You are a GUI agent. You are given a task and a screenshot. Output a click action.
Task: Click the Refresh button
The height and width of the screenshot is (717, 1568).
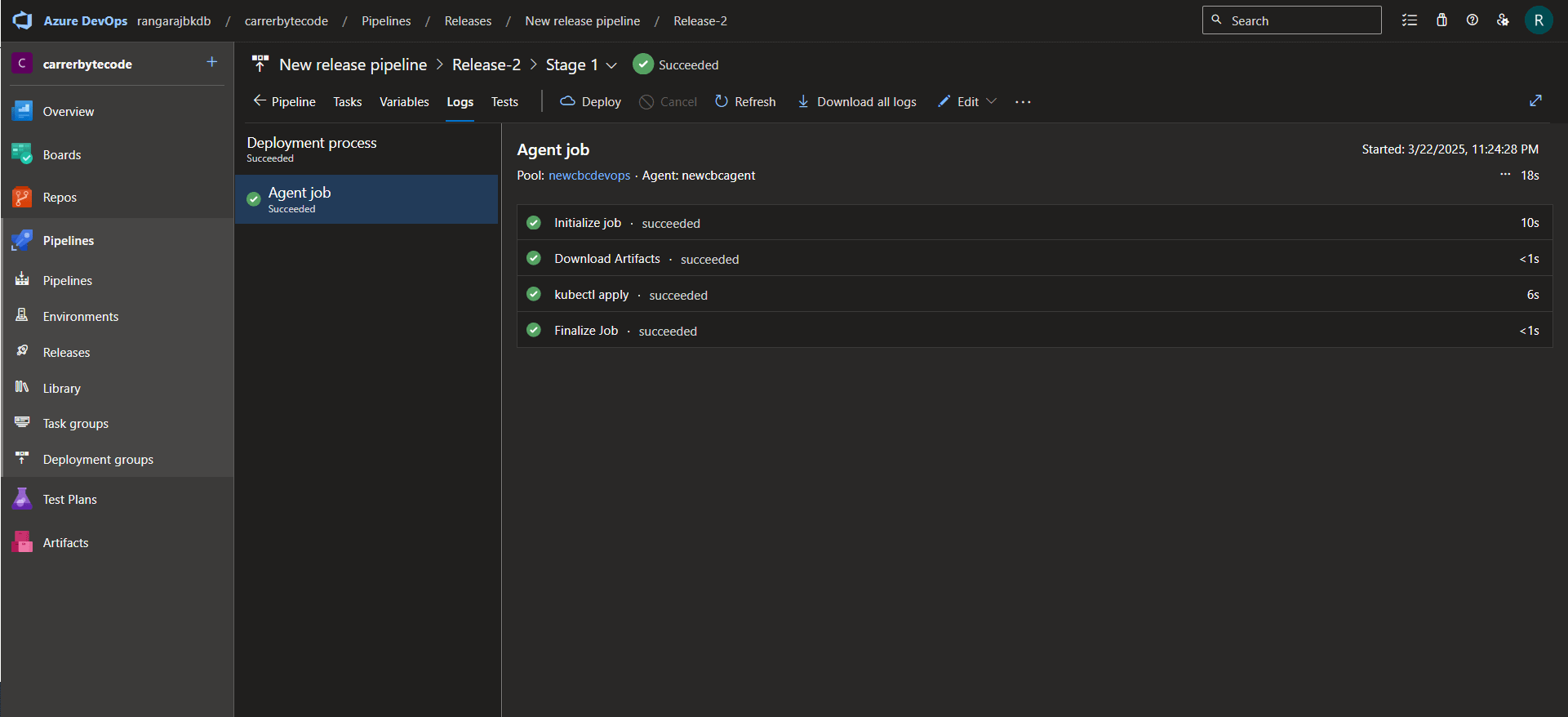(x=745, y=101)
